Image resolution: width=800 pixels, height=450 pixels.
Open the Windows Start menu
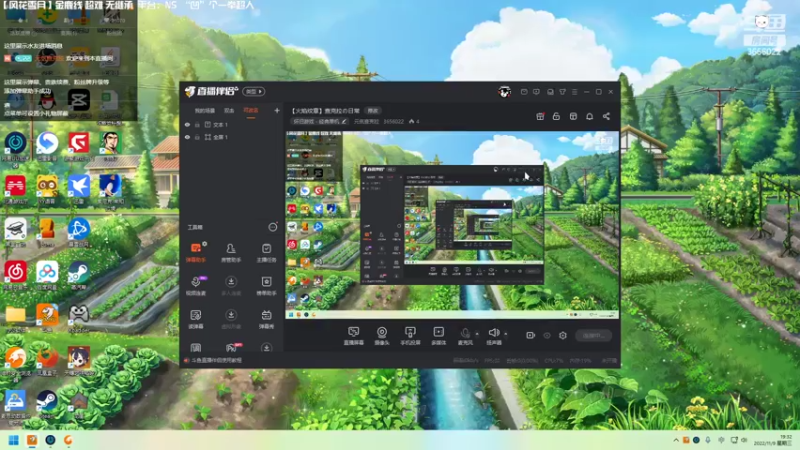tap(14, 440)
